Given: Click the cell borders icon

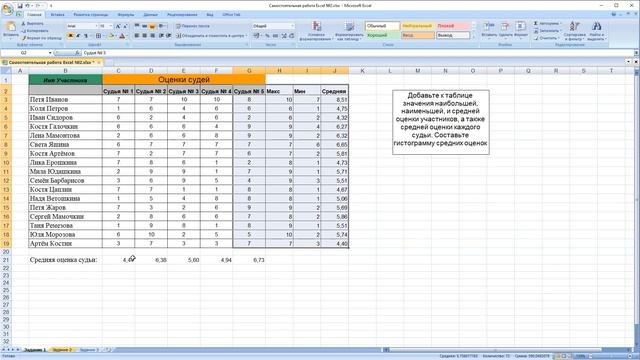Looking at the screenshot, I should tap(98, 36).
